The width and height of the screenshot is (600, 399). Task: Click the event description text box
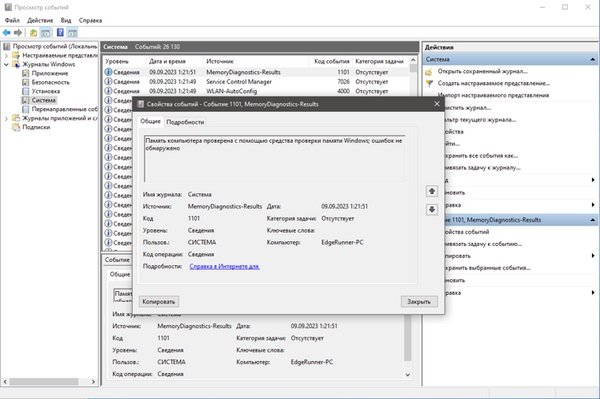(274, 158)
